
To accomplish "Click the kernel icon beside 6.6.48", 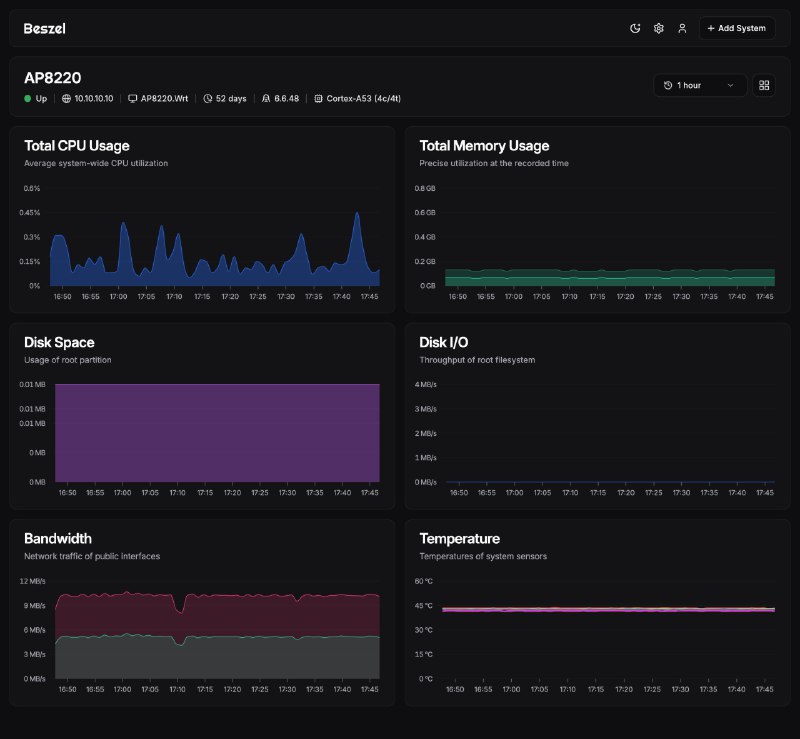I will click(x=265, y=98).
